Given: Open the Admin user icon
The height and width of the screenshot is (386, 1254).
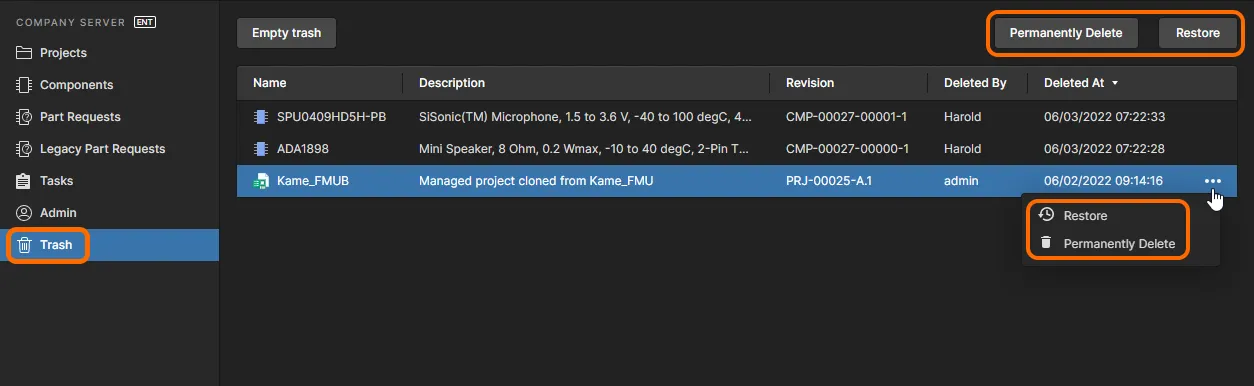Looking at the screenshot, I should click(24, 213).
